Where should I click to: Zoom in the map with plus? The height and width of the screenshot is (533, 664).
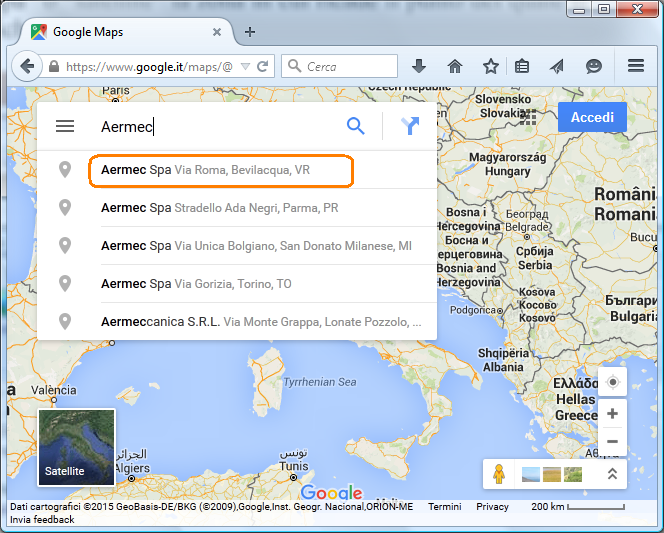tap(612, 414)
